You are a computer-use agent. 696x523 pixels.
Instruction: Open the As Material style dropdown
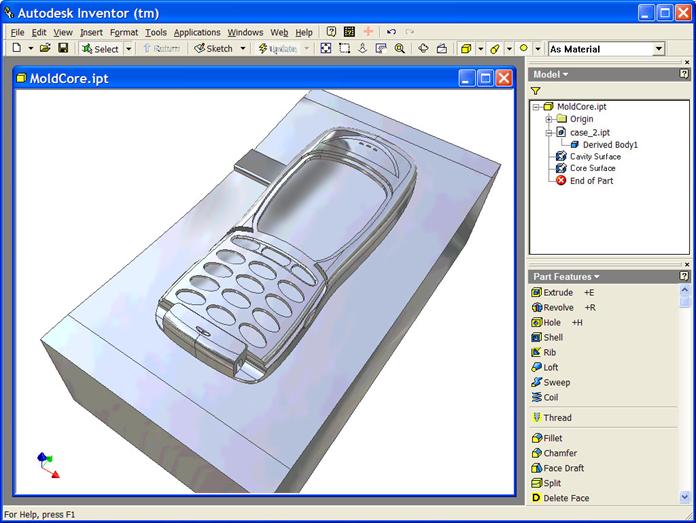(658, 49)
